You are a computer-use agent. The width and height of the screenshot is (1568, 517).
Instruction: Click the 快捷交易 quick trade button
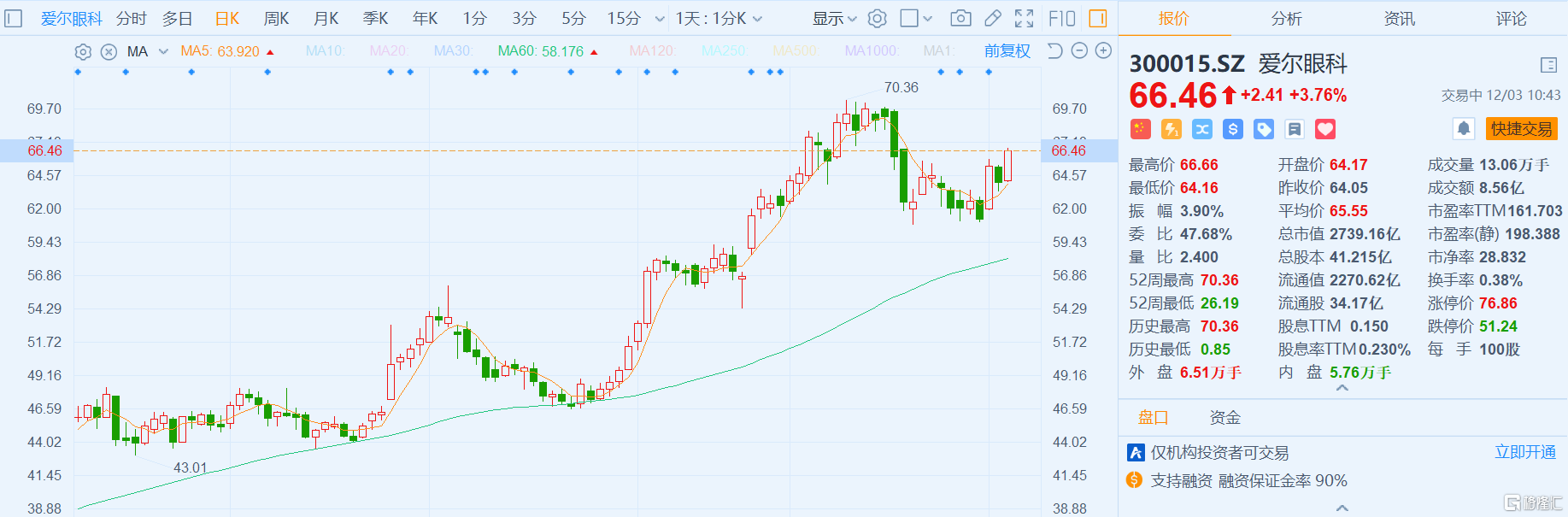pyautogui.click(x=1522, y=129)
